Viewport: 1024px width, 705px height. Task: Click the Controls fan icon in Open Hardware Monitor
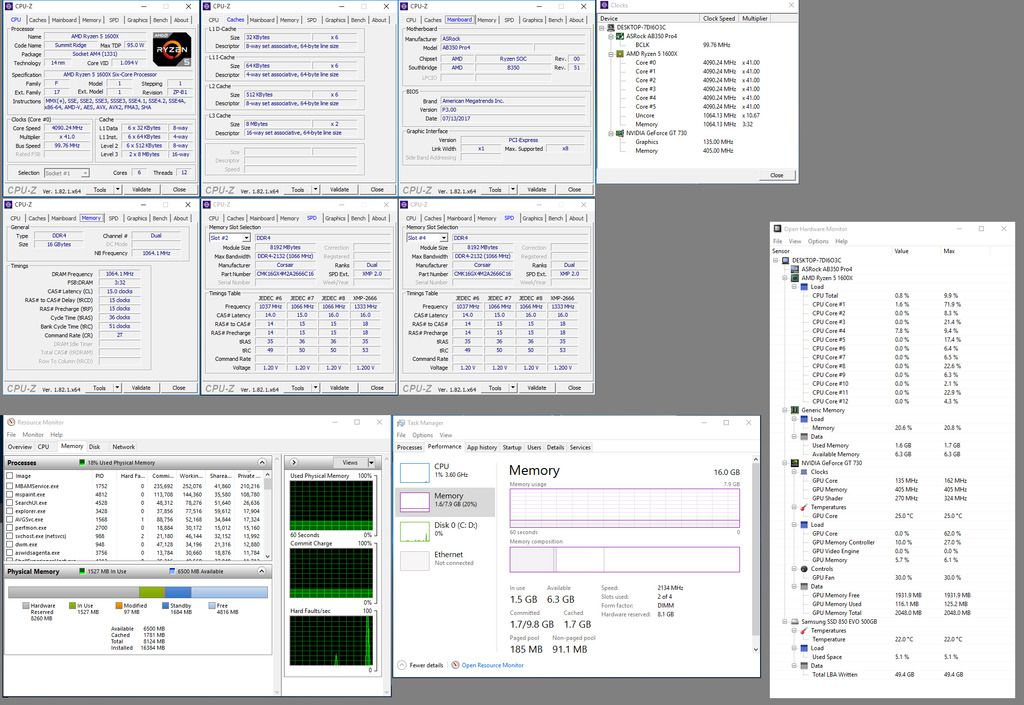click(804, 569)
